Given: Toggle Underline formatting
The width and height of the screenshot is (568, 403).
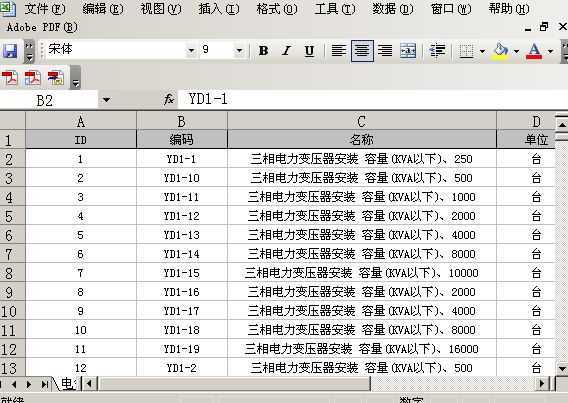Looking at the screenshot, I should [309, 51].
